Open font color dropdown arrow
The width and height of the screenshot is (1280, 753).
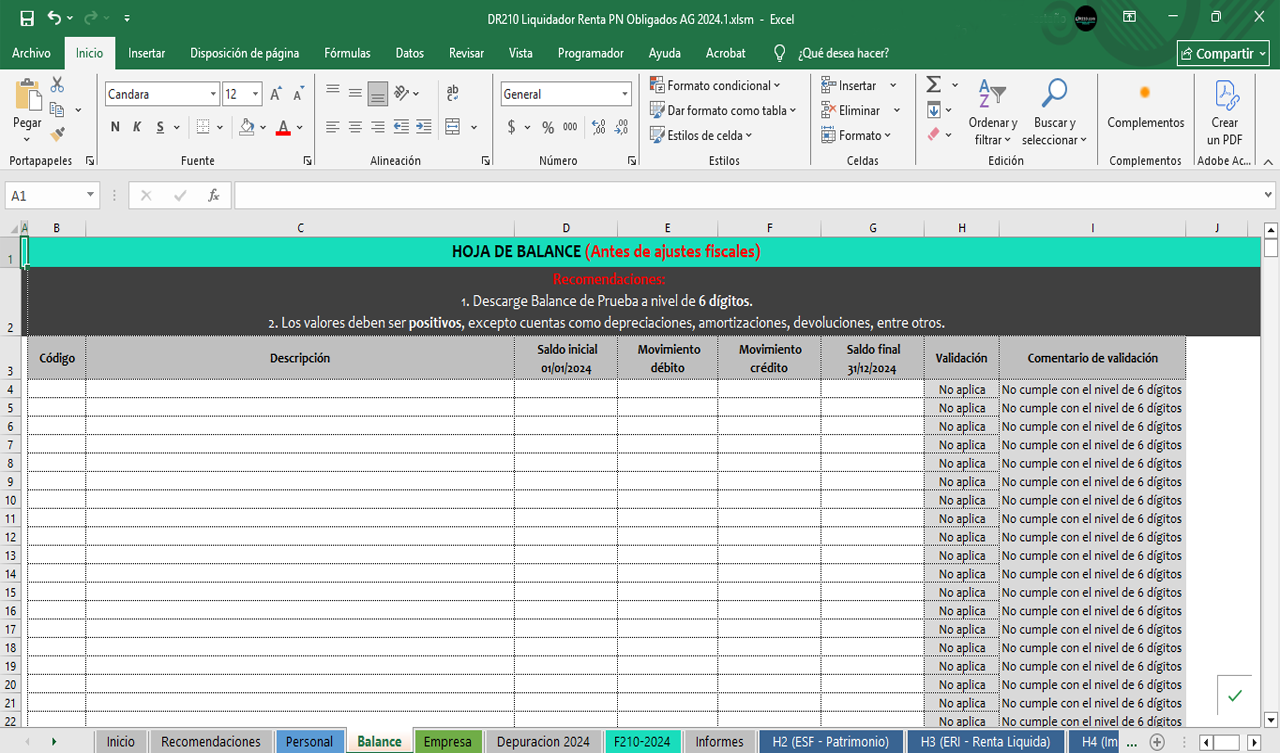click(x=300, y=127)
